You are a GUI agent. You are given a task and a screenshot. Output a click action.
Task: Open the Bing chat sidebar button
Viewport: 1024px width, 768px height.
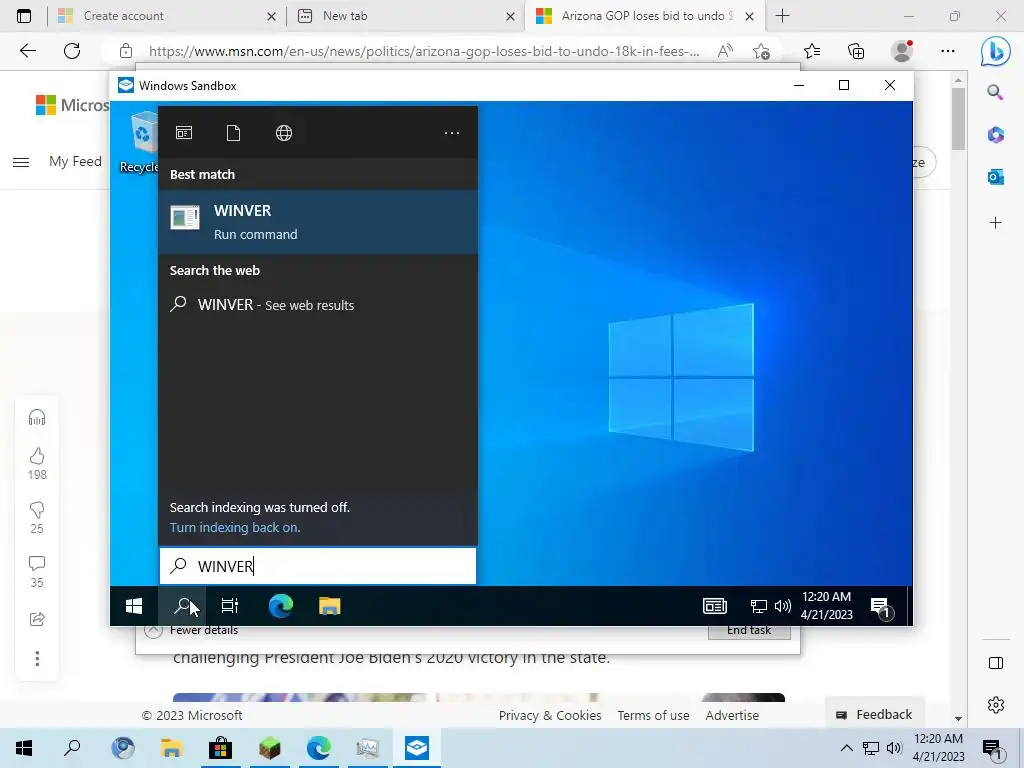995,51
